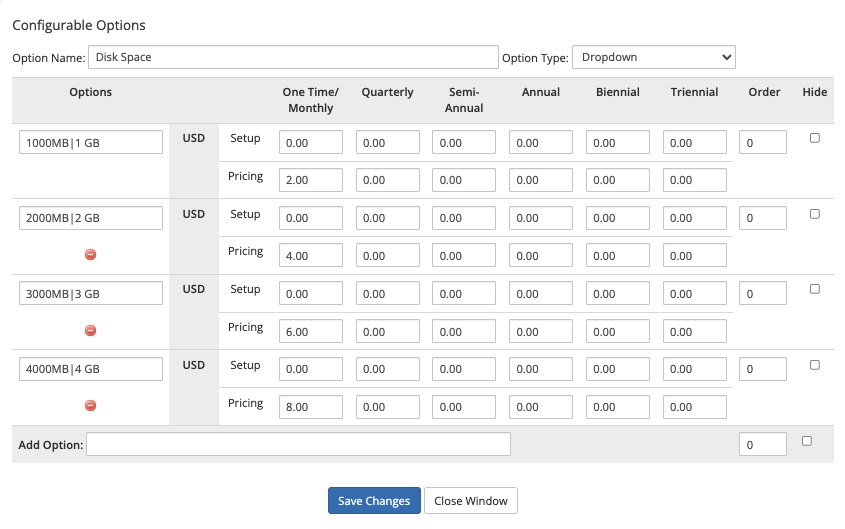Select Semi-Annual Pricing field for 3000MB|3 GB
The height and width of the screenshot is (529, 845).
tap(463, 331)
